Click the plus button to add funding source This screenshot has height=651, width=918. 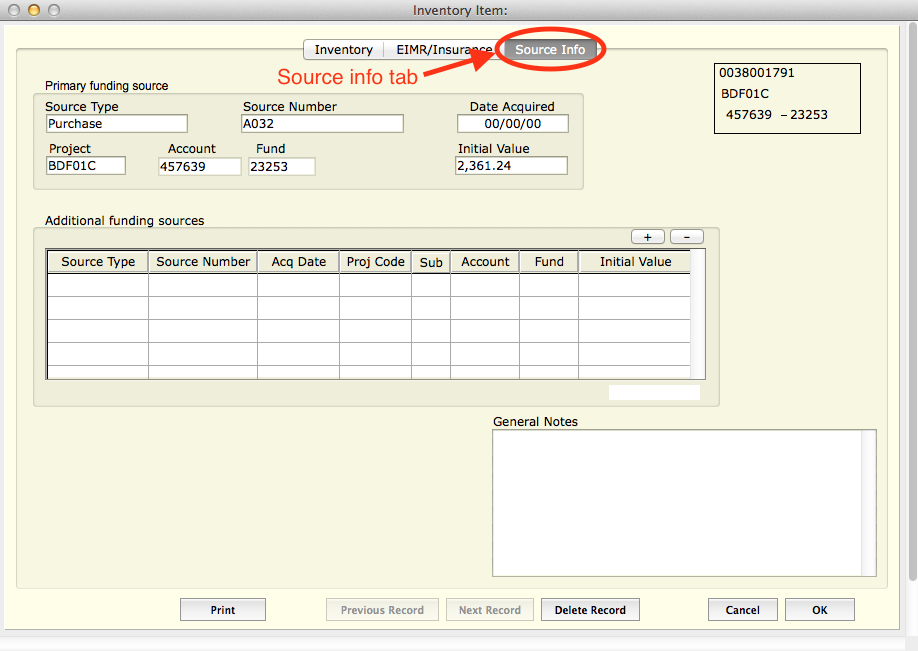point(647,237)
